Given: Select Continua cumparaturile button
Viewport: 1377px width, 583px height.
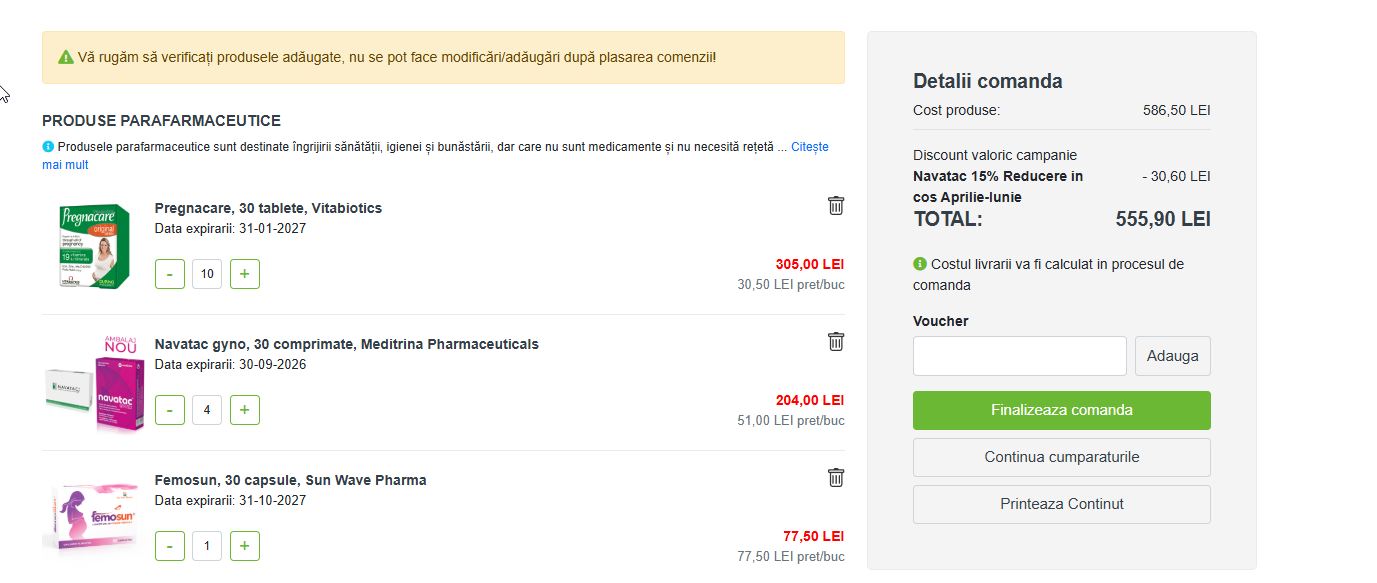Looking at the screenshot, I should tap(1061, 457).
